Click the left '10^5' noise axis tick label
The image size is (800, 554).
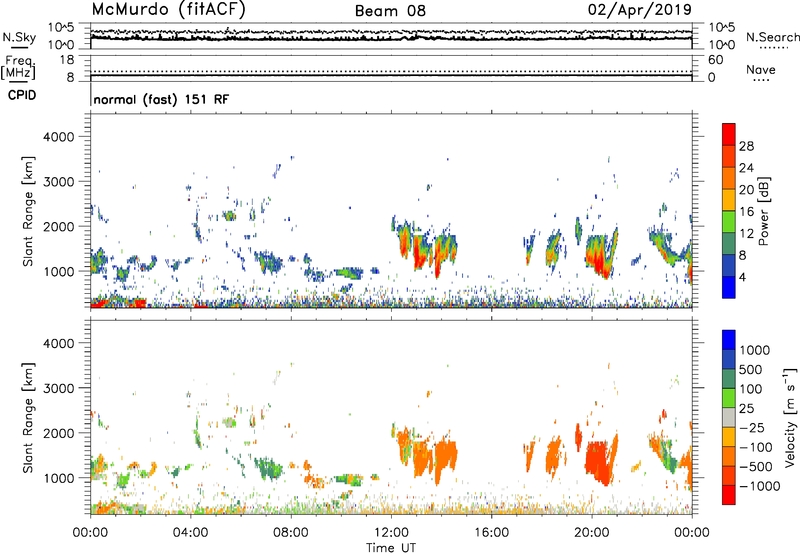(61, 27)
